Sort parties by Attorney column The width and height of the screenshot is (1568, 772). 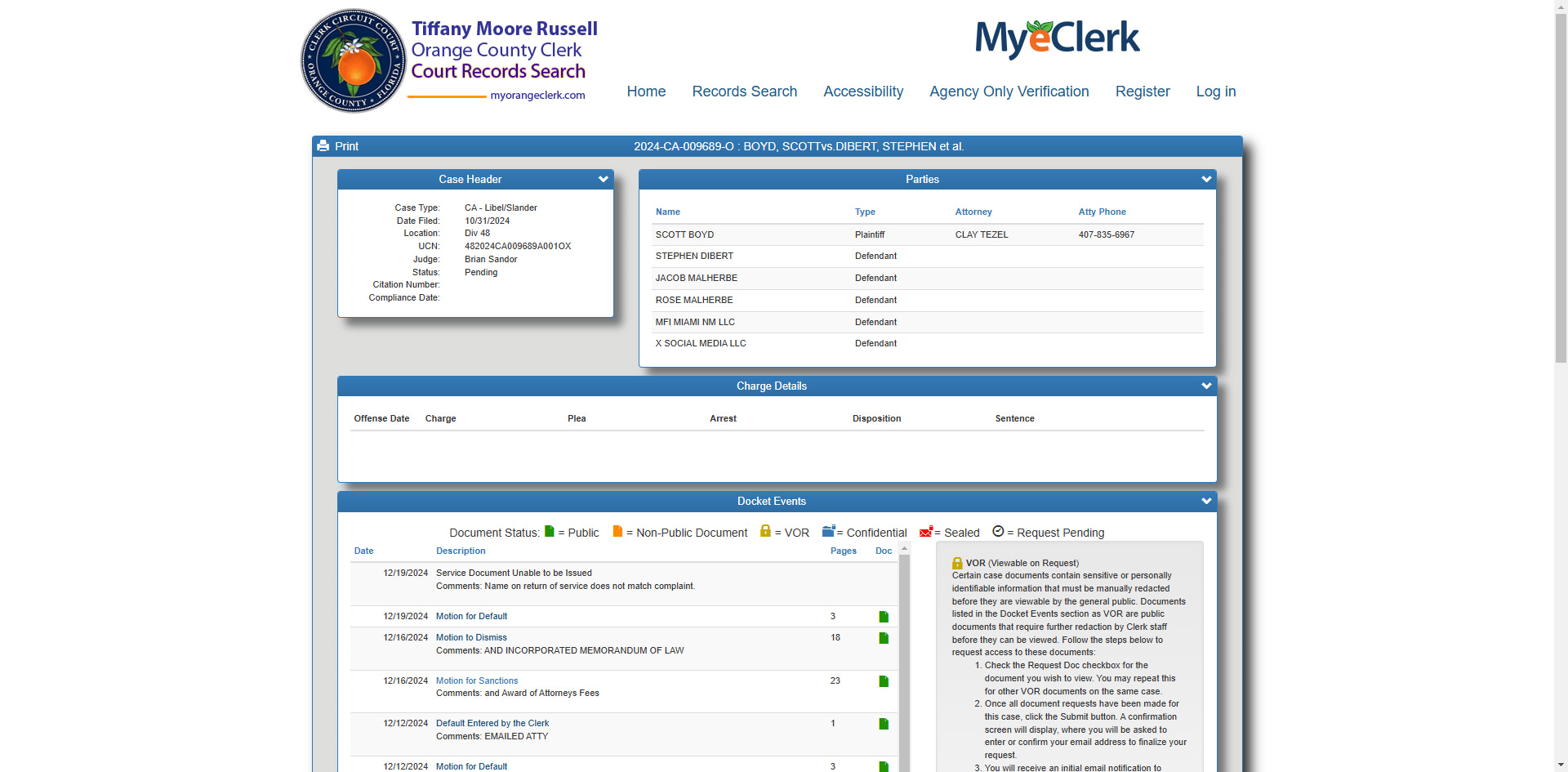point(973,212)
